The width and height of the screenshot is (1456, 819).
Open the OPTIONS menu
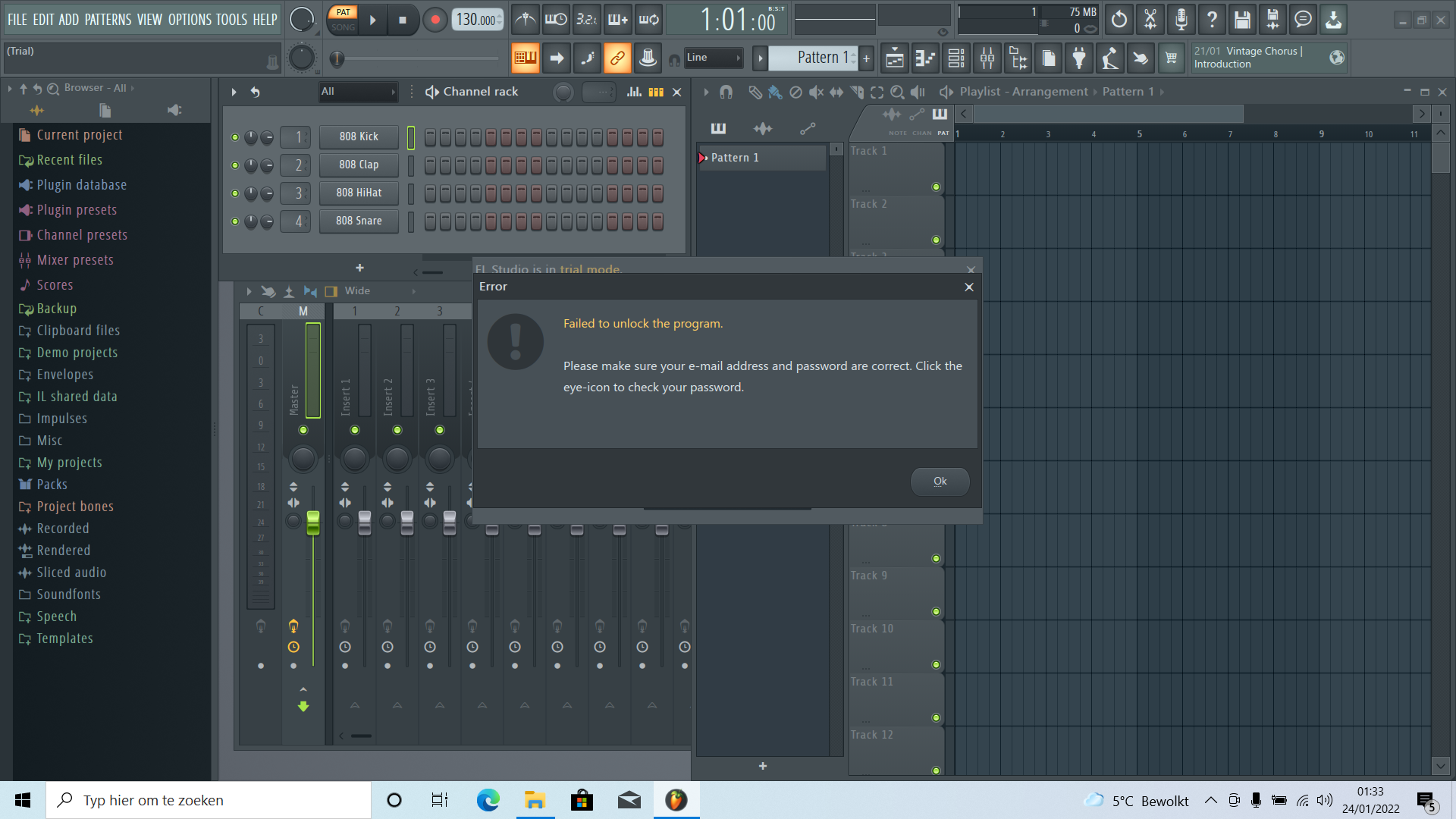[190, 20]
